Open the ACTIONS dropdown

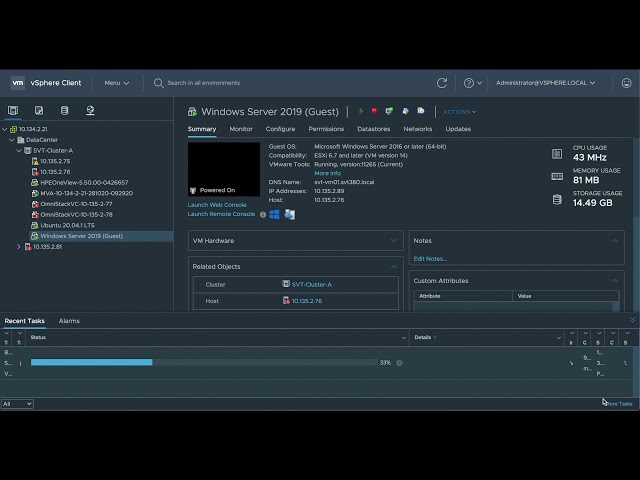point(460,111)
